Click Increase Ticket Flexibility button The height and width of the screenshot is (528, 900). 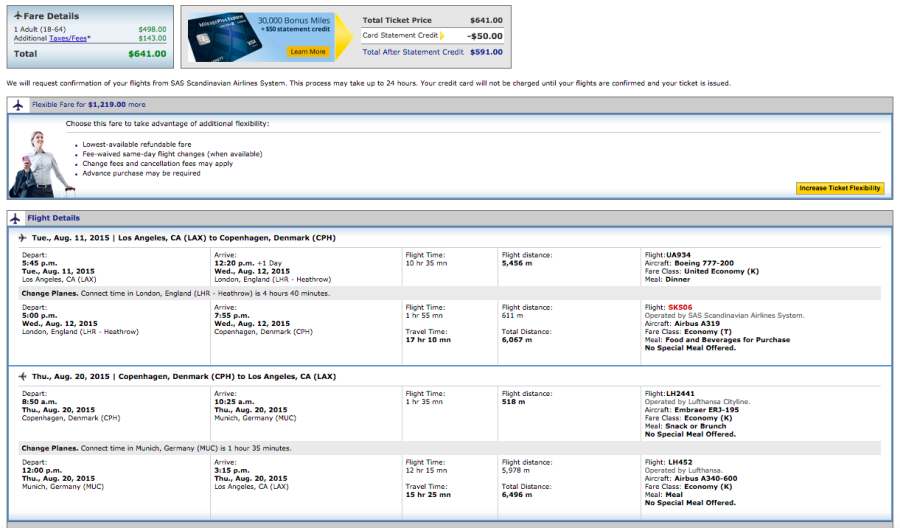point(840,188)
